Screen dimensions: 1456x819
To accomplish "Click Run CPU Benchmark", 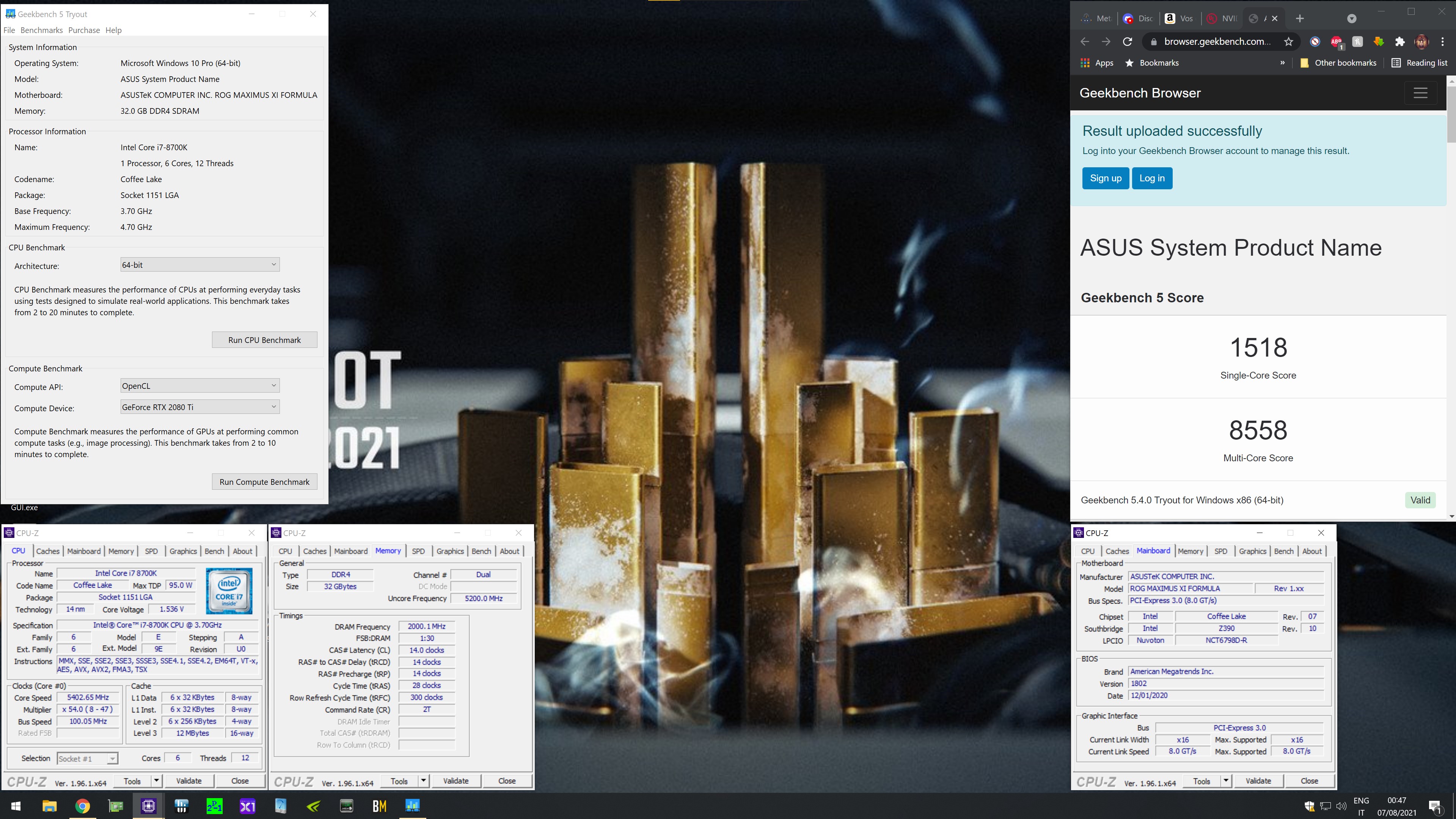I will [x=264, y=340].
